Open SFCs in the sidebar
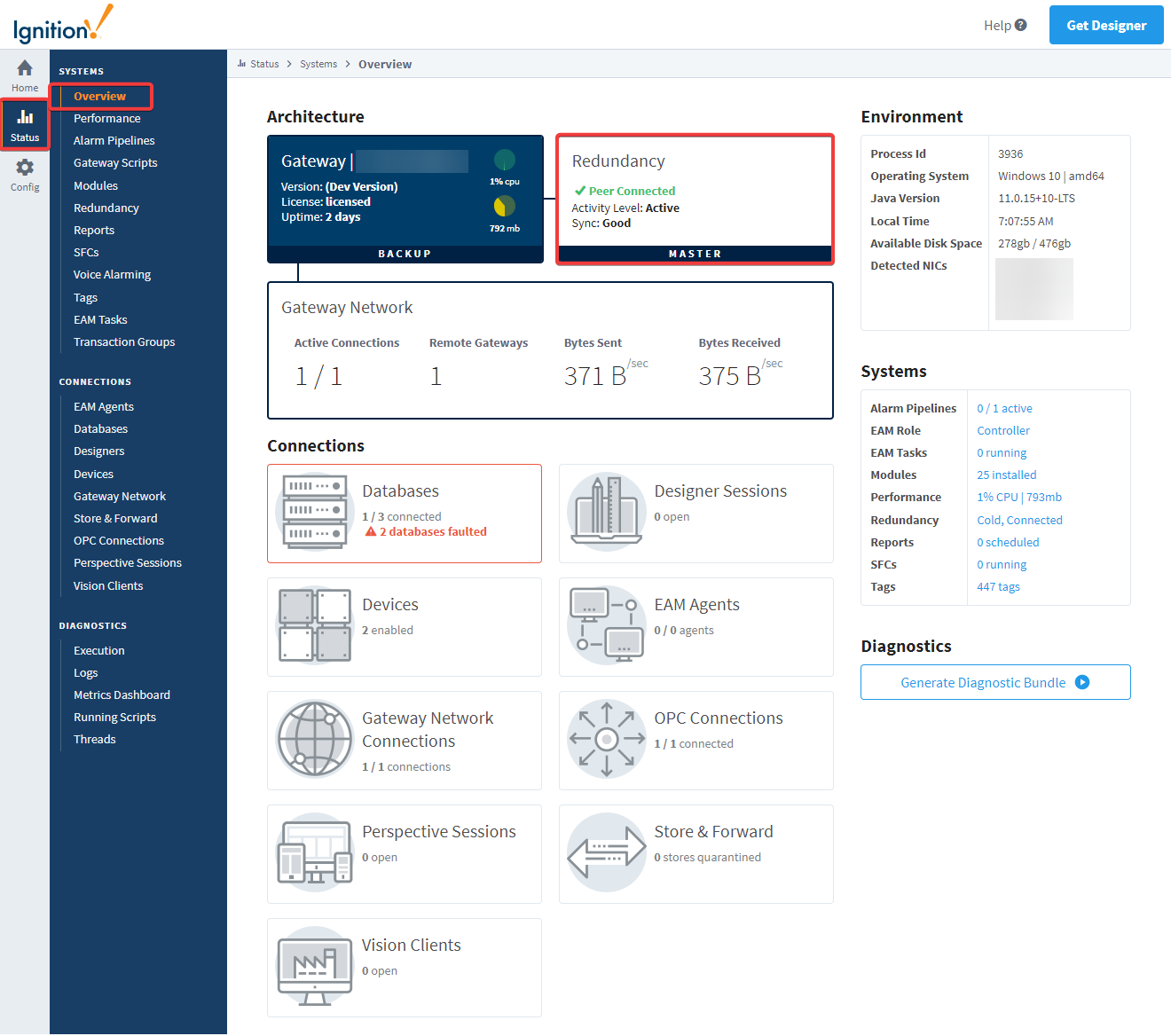The width and height of the screenshot is (1171, 1036). 86,252
